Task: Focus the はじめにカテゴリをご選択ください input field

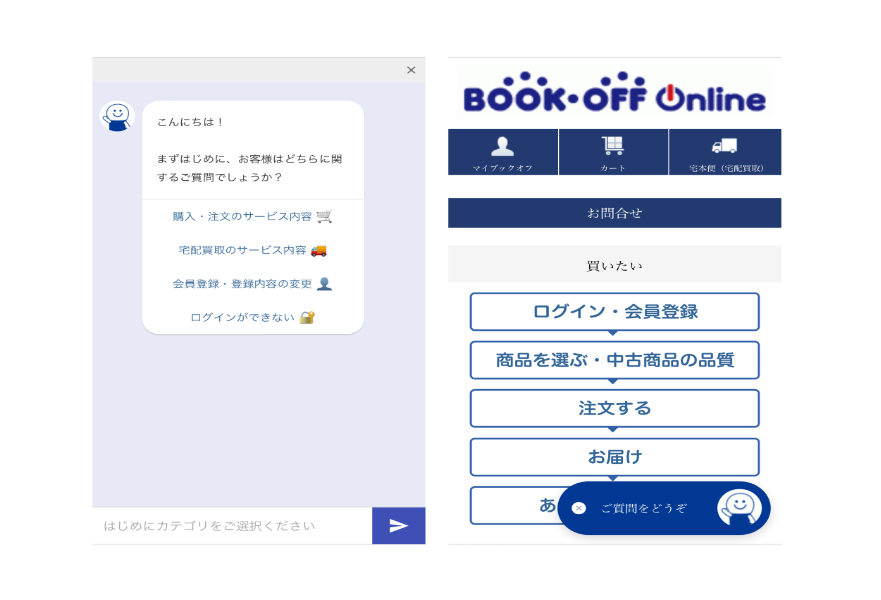Action: 232,526
